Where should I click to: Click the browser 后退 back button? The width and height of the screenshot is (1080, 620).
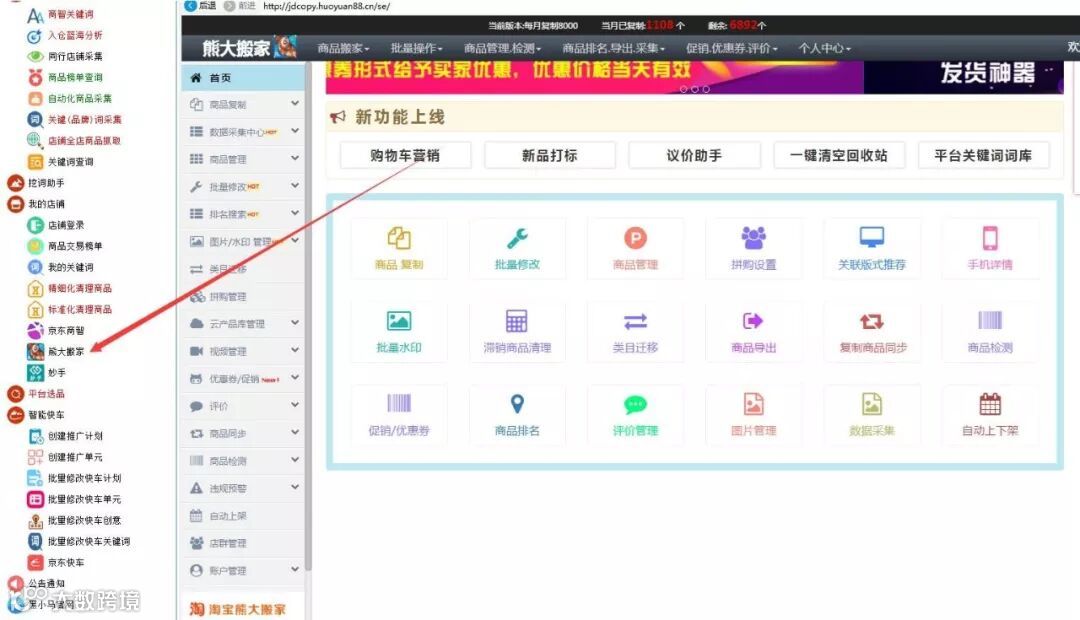pos(200,6)
